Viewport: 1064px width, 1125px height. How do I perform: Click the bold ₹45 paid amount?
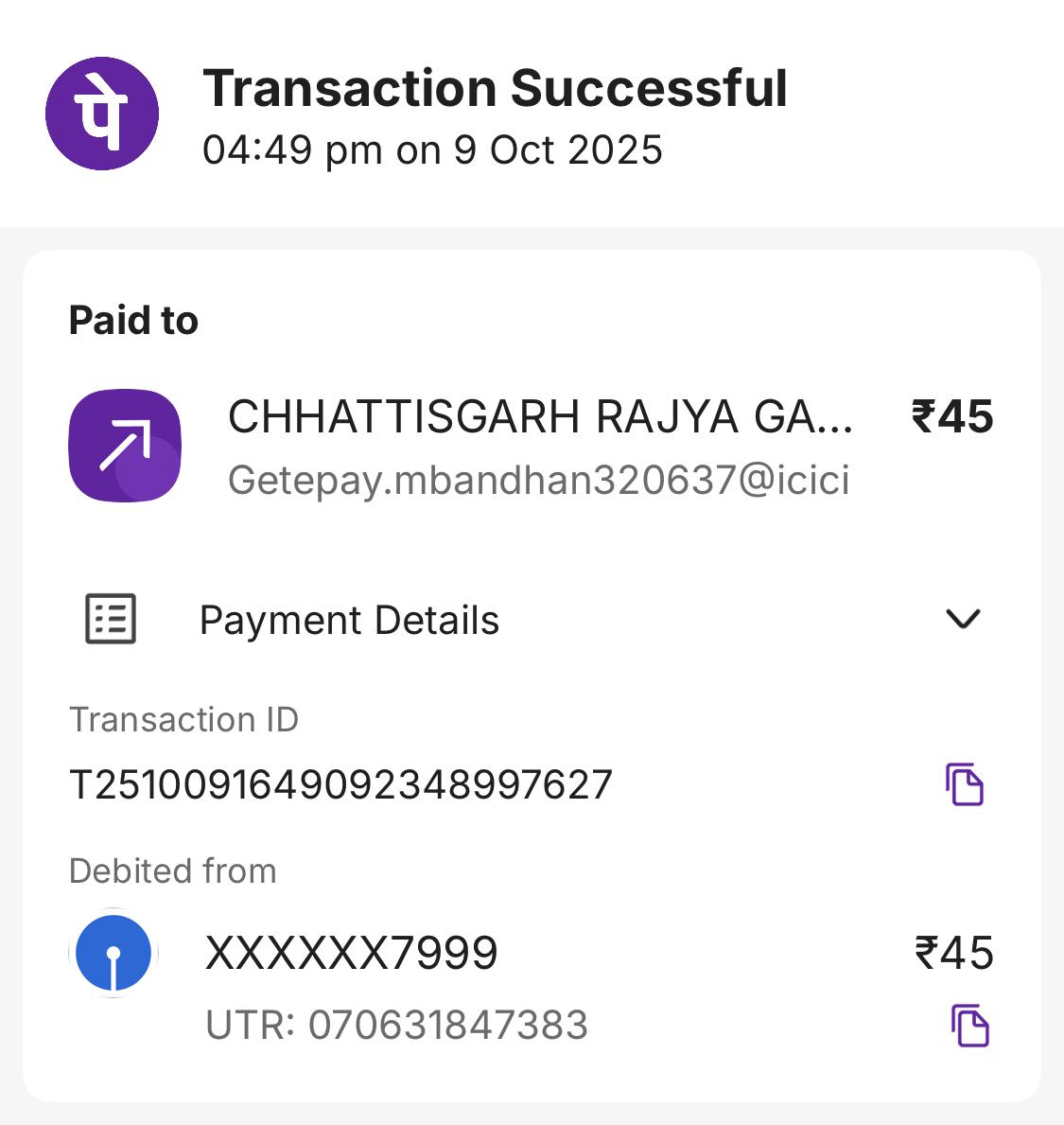pos(952,417)
